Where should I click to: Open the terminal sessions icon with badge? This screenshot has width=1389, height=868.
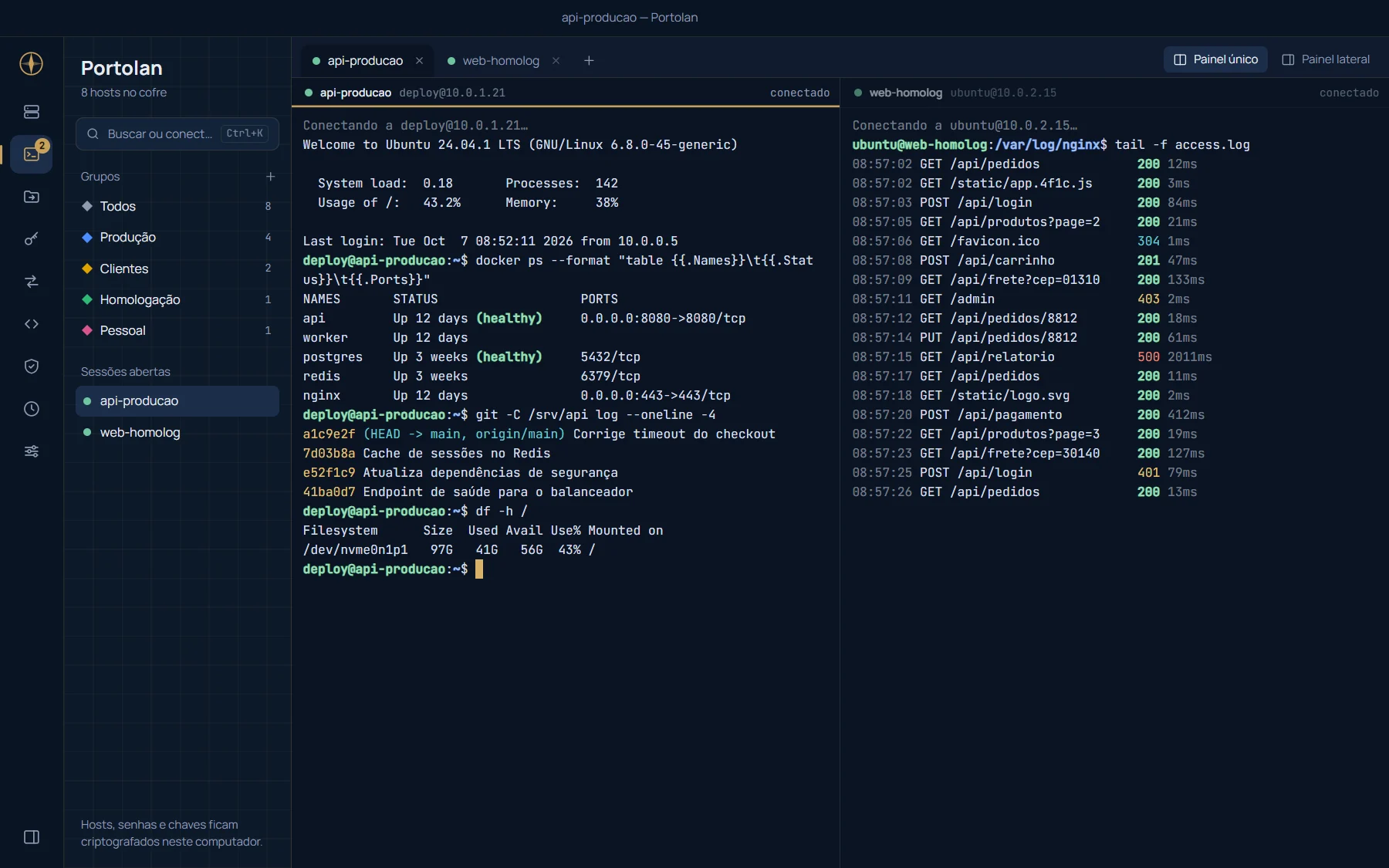32,154
